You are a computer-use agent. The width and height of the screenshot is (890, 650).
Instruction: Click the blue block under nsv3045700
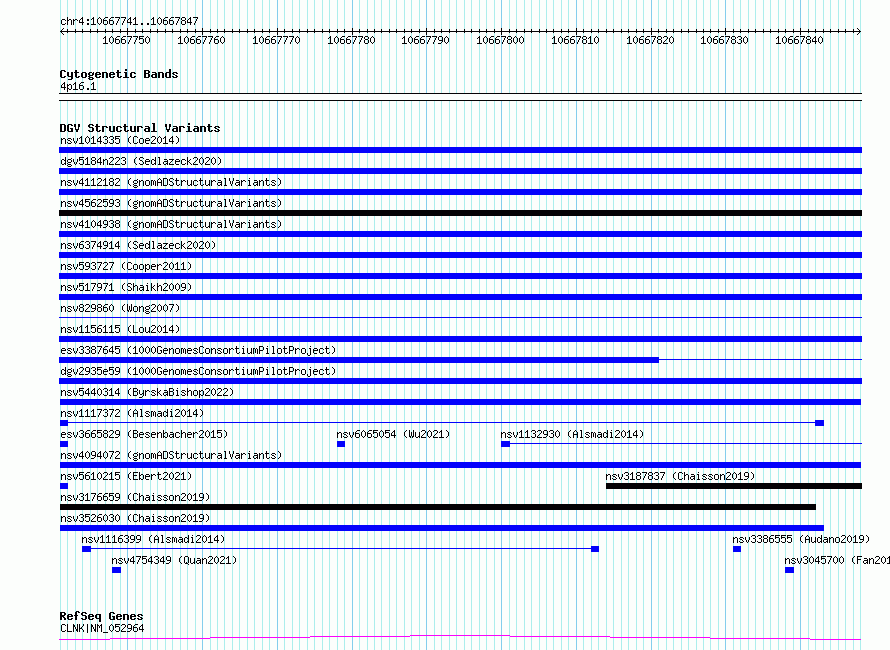(x=790, y=570)
